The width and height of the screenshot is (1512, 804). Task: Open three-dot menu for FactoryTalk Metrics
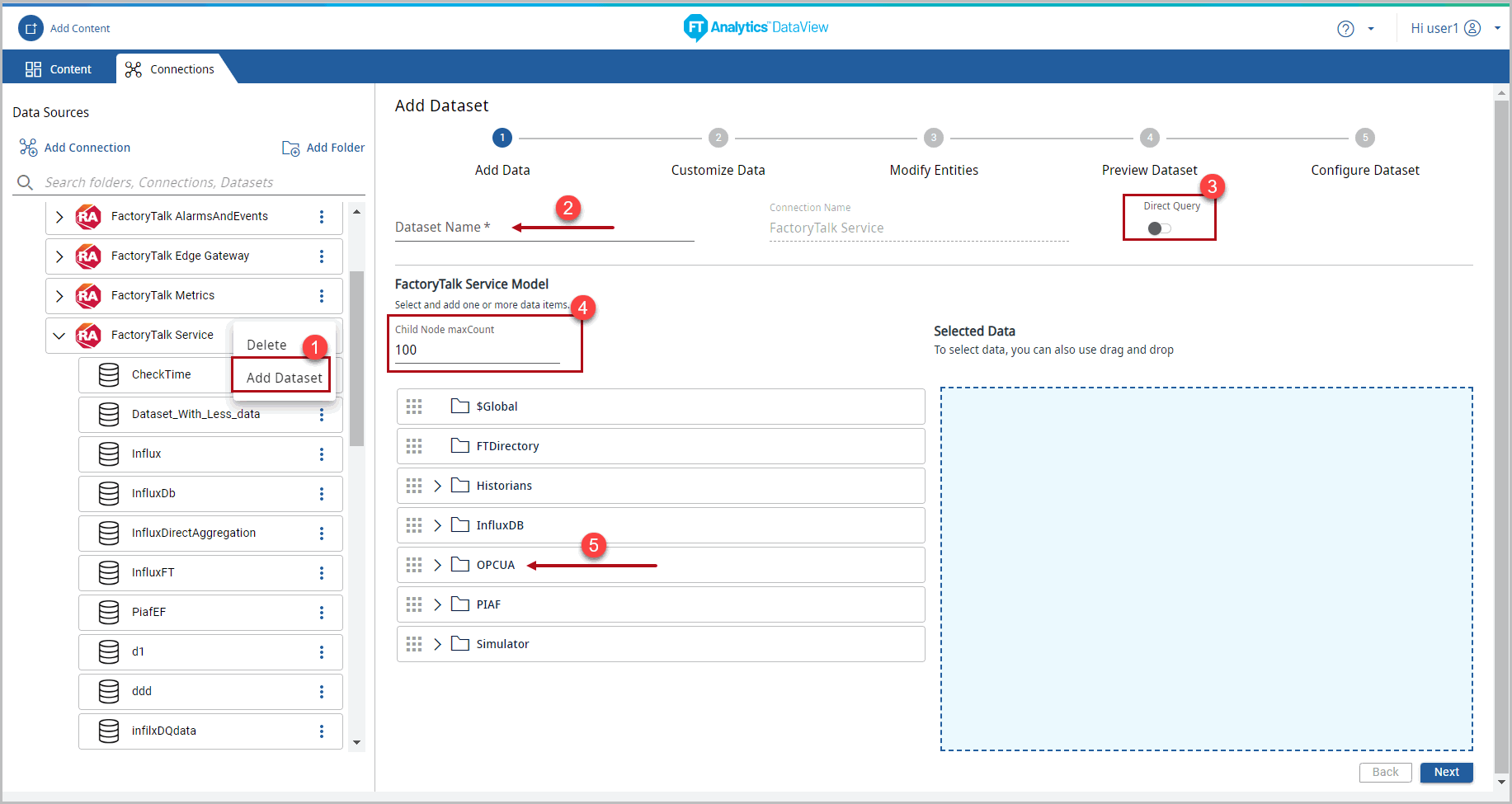click(x=322, y=296)
